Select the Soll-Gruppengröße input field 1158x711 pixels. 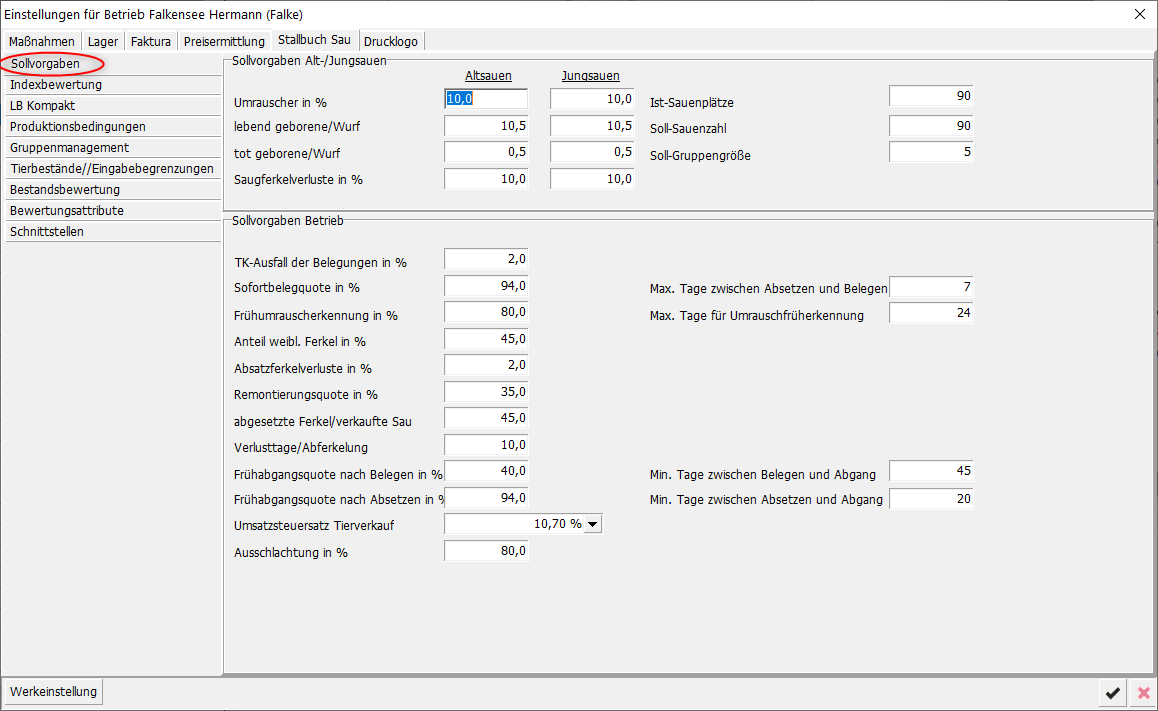pos(930,152)
